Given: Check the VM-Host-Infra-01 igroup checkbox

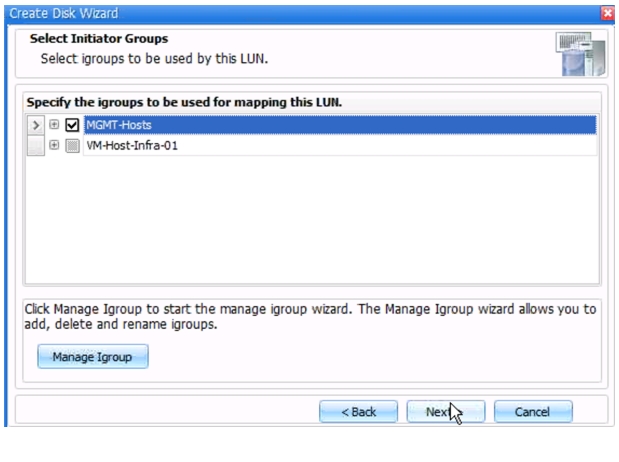Looking at the screenshot, I should click(x=72, y=146).
